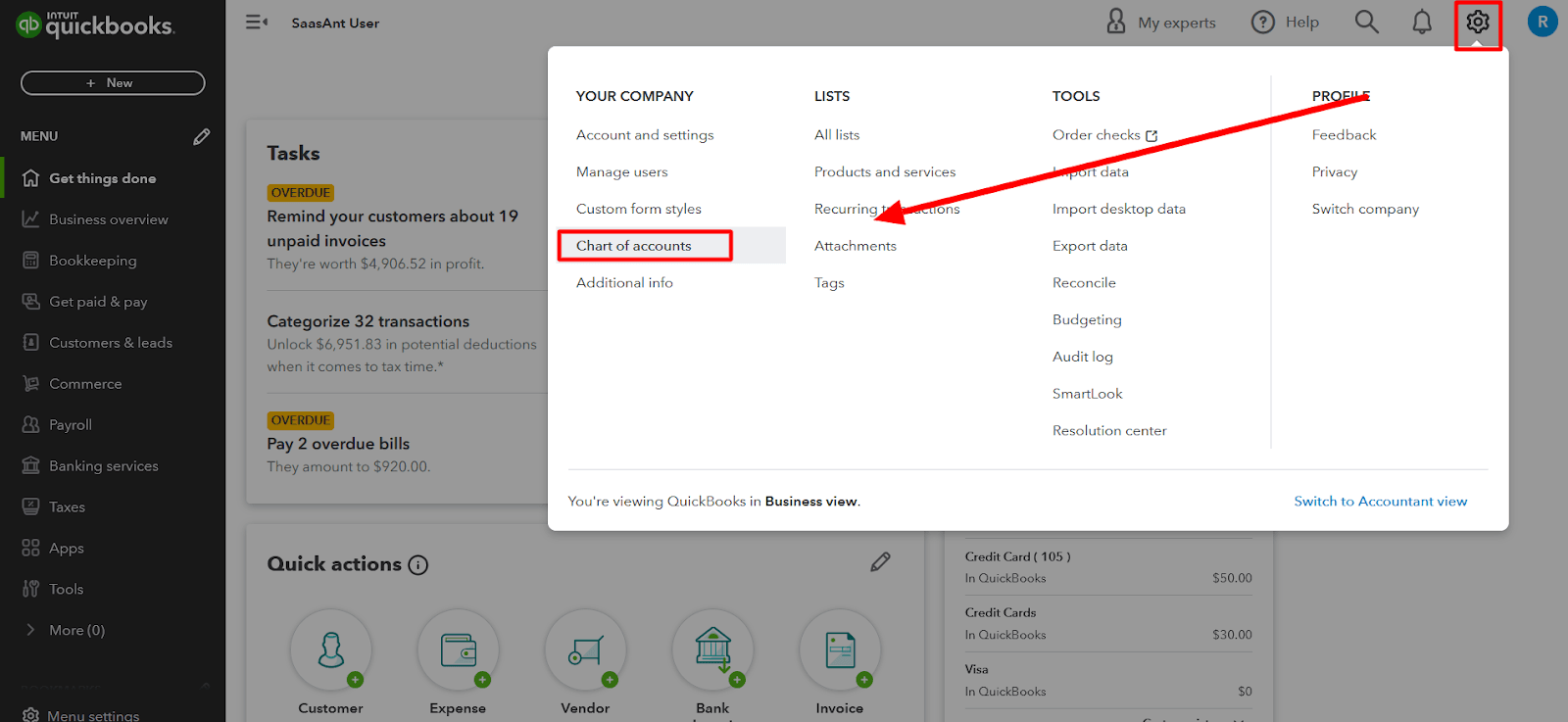Click Pay 2 overdue bills task
This screenshot has width=1568, height=722.
pyautogui.click(x=338, y=444)
